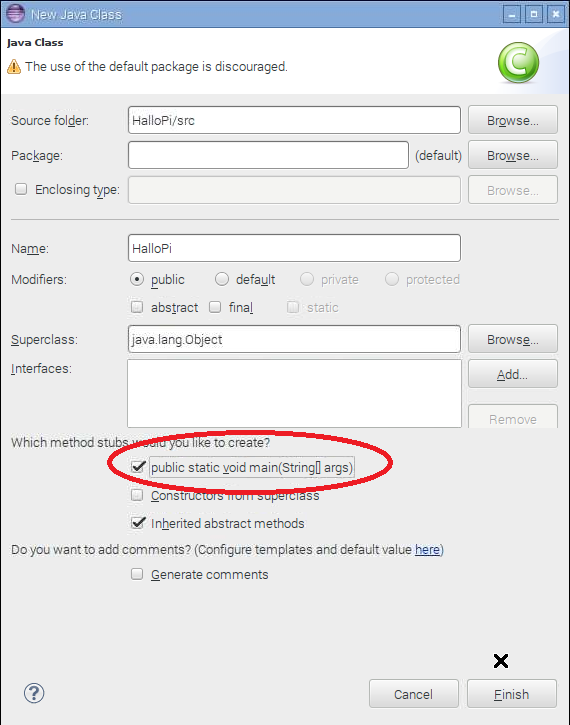The width and height of the screenshot is (570, 725).
Task: Uncheck public static void main stub
Action: [138, 467]
